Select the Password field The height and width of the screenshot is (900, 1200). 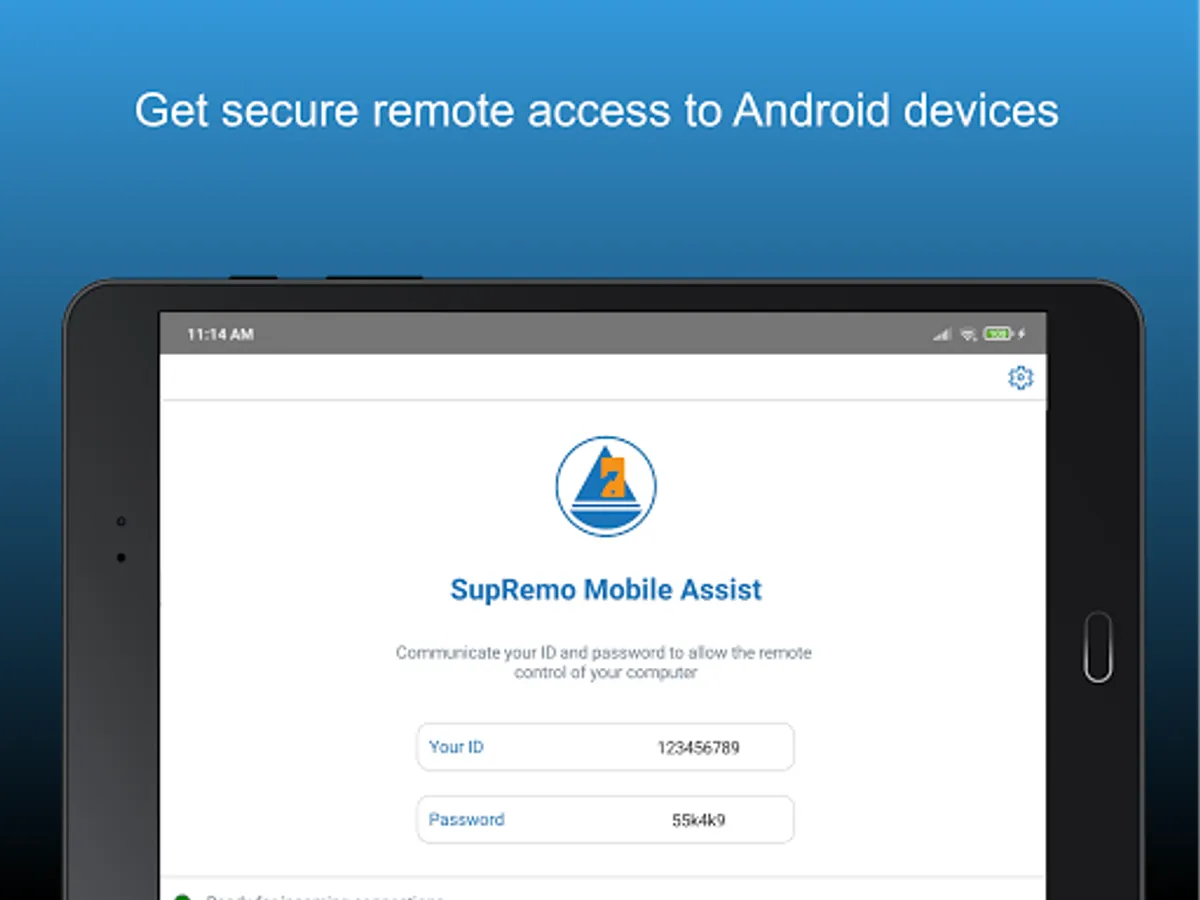point(605,820)
